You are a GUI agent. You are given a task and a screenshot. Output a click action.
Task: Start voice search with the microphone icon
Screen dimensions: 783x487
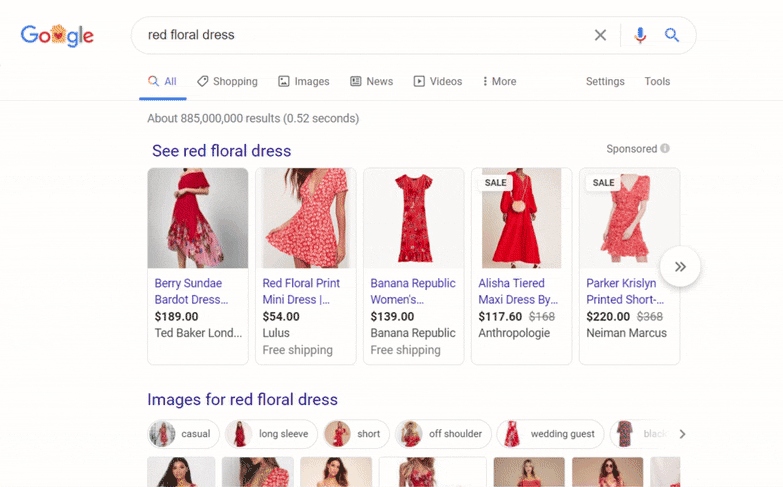640,35
